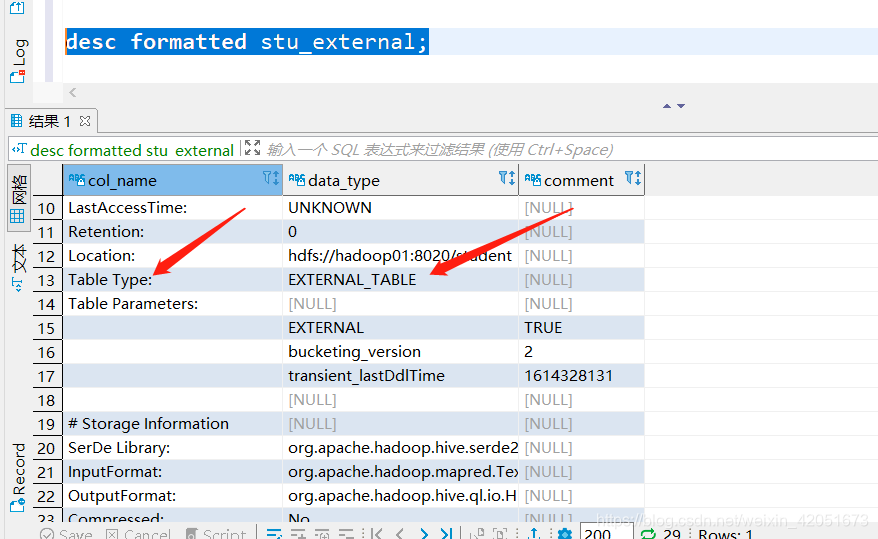This screenshot has width=878, height=539.
Task: Switch to the 文本 text view tab
Action: coord(18,268)
